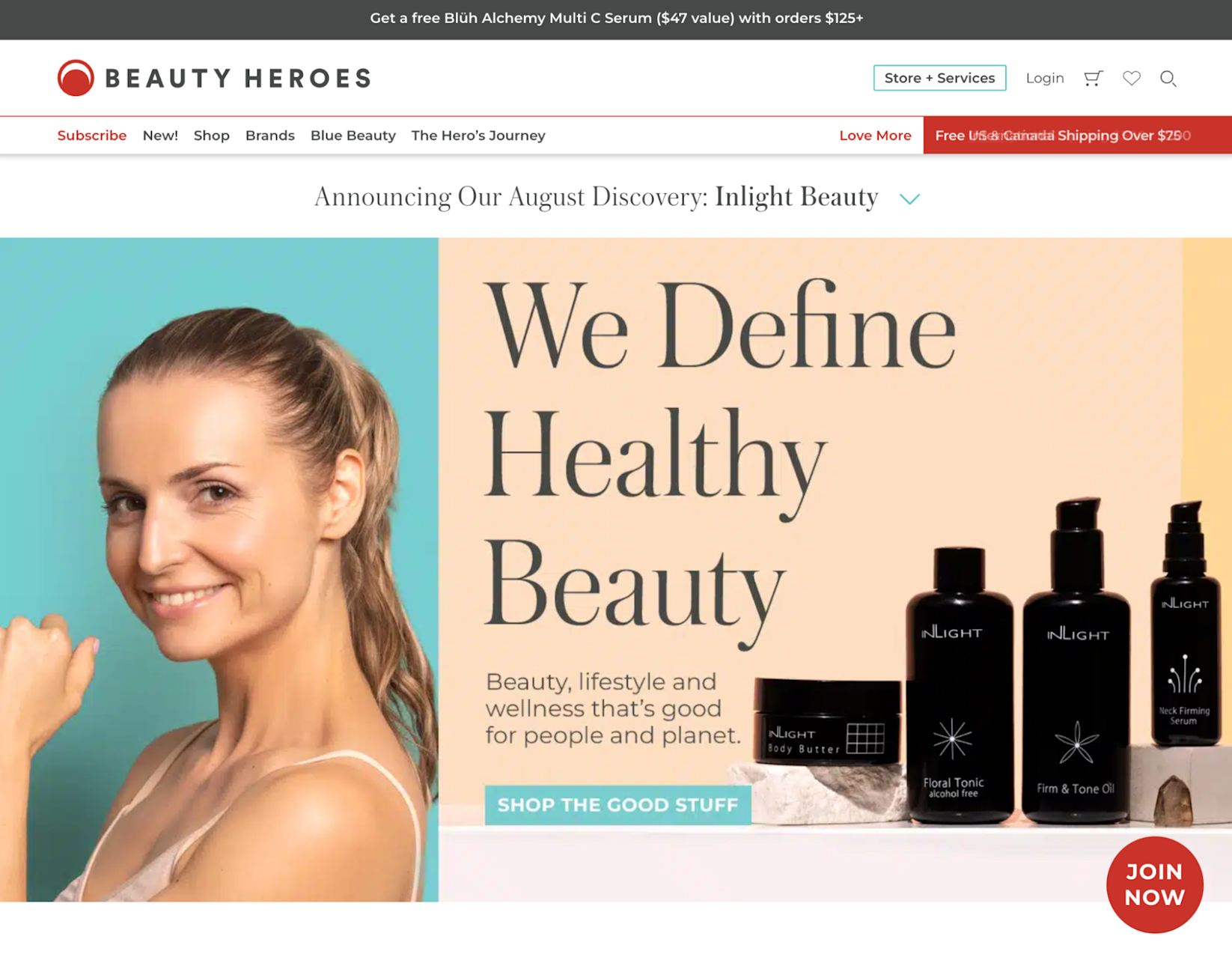This screenshot has width=1232, height=960.
Task: Click the round Join Now button
Action: 1154,884
